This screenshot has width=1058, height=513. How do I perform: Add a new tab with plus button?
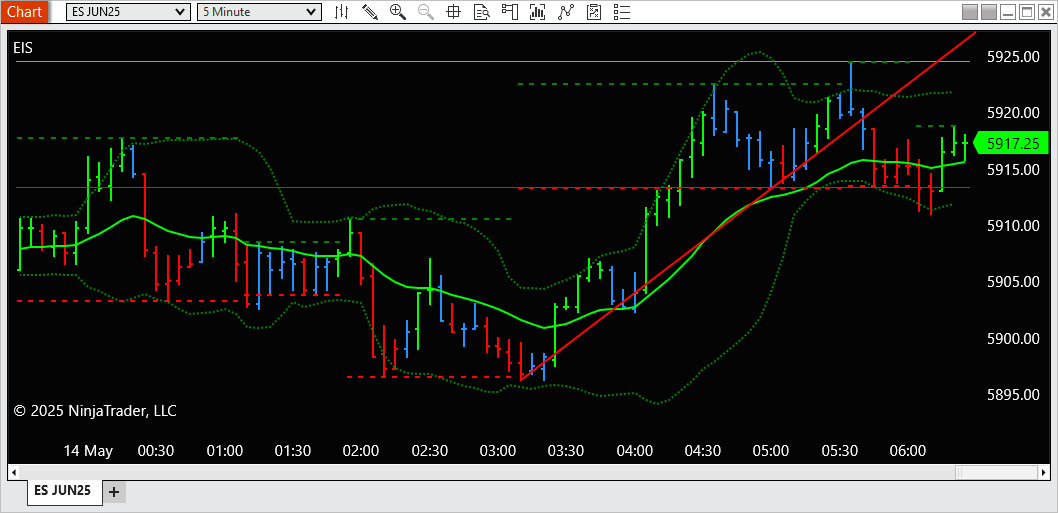pos(114,492)
